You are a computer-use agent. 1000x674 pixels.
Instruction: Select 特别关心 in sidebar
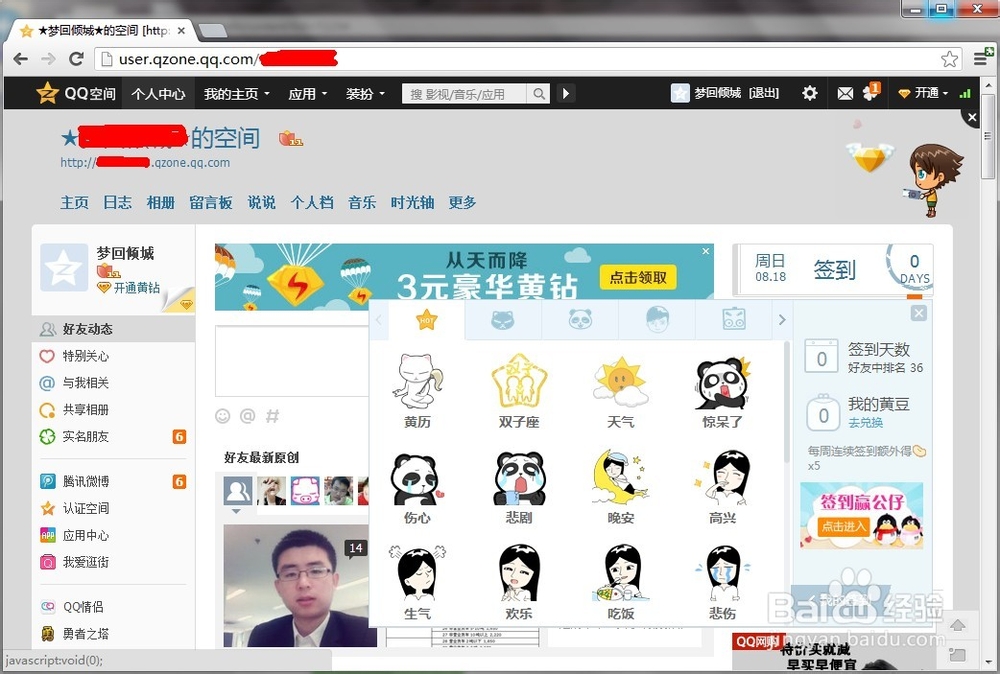pyautogui.click(x=85, y=356)
